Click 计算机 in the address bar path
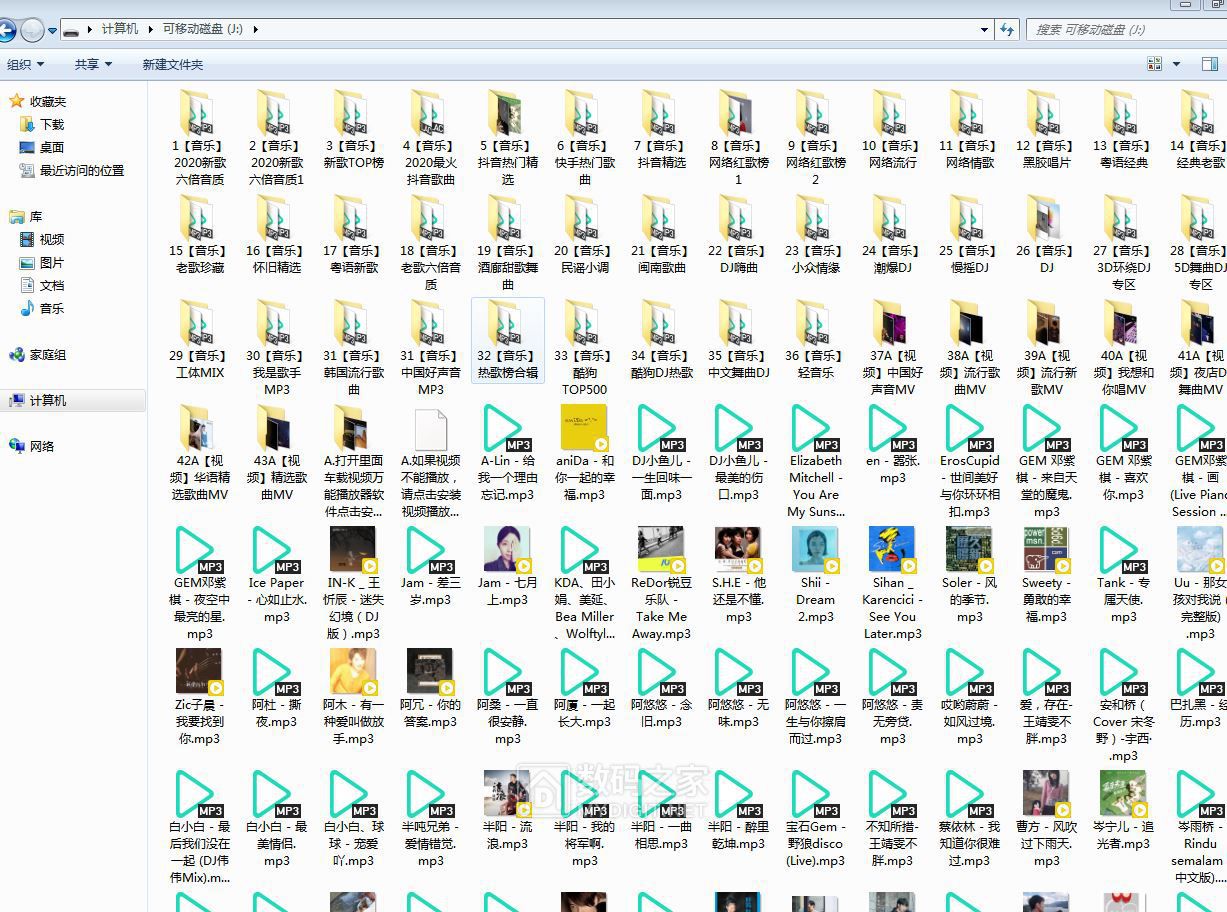Screen dimensions: 1227x912 [120, 29]
